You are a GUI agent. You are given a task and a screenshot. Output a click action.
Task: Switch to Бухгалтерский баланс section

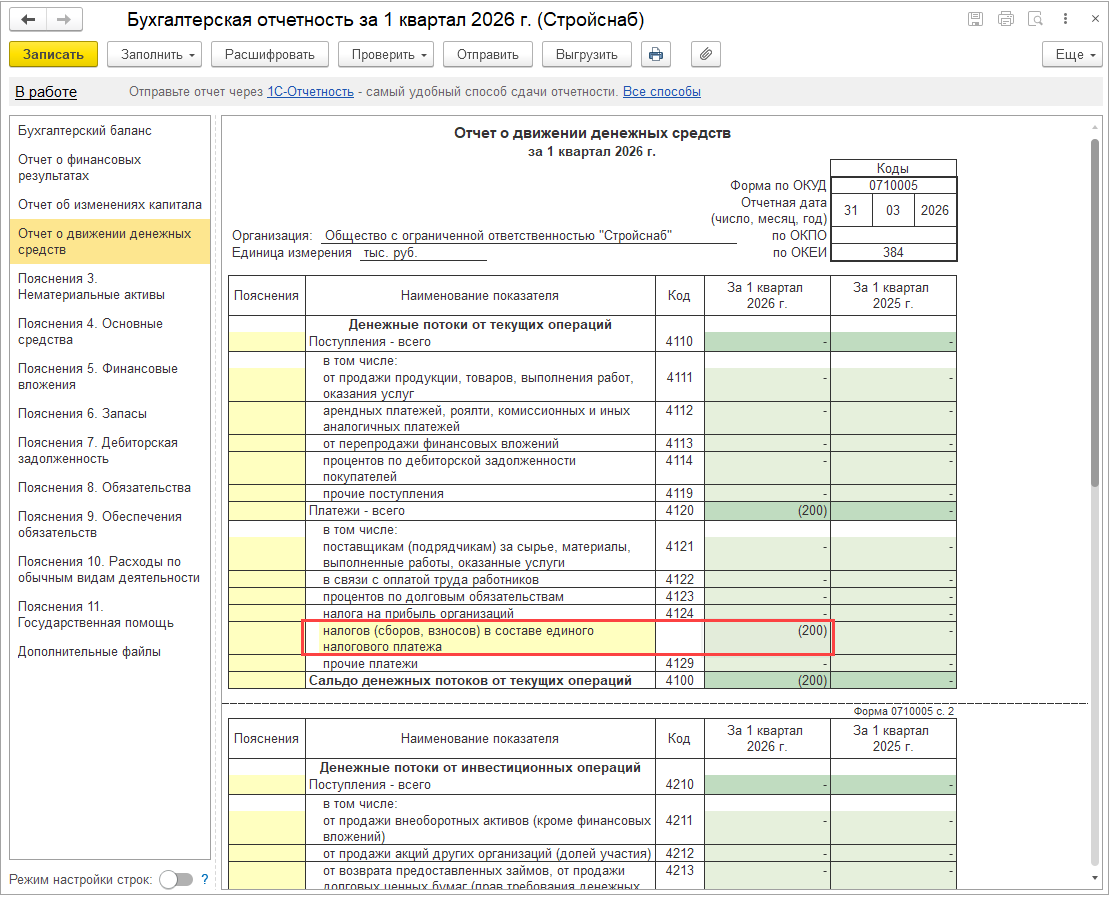(x=85, y=131)
